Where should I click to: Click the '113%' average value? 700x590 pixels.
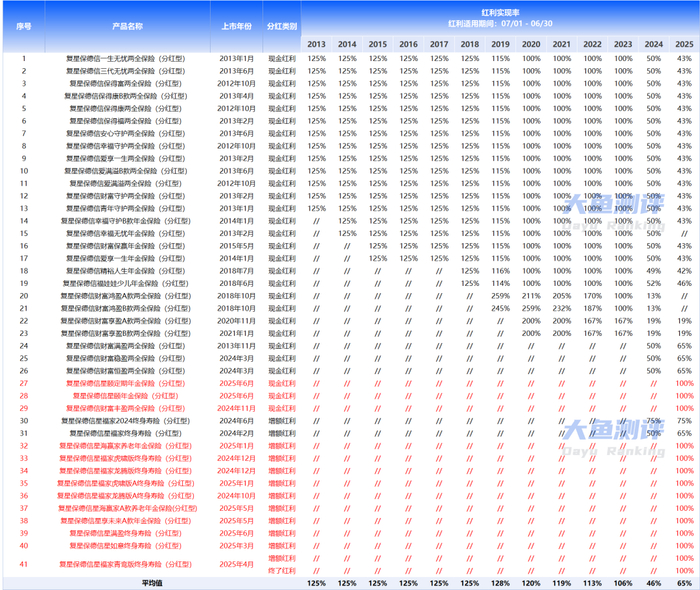(592, 583)
